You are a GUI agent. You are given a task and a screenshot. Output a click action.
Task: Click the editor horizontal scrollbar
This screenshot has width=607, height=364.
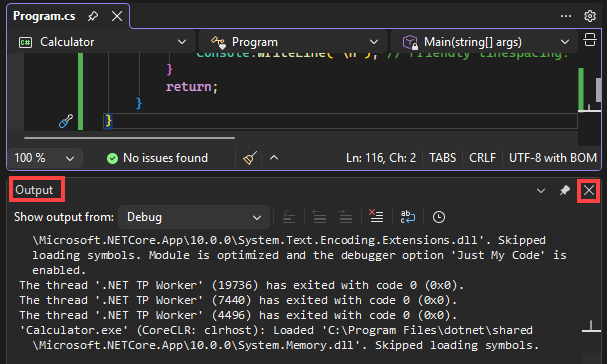click(129, 137)
